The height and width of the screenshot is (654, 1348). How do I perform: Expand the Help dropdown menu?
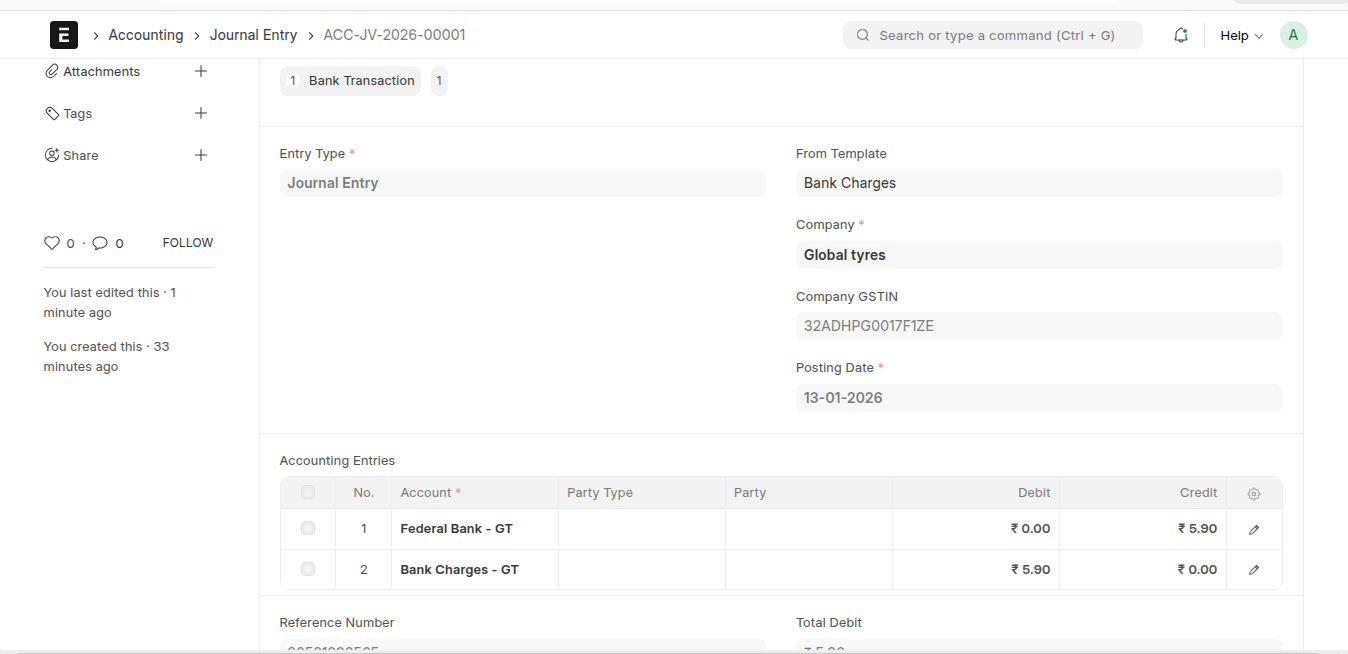click(x=1241, y=35)
